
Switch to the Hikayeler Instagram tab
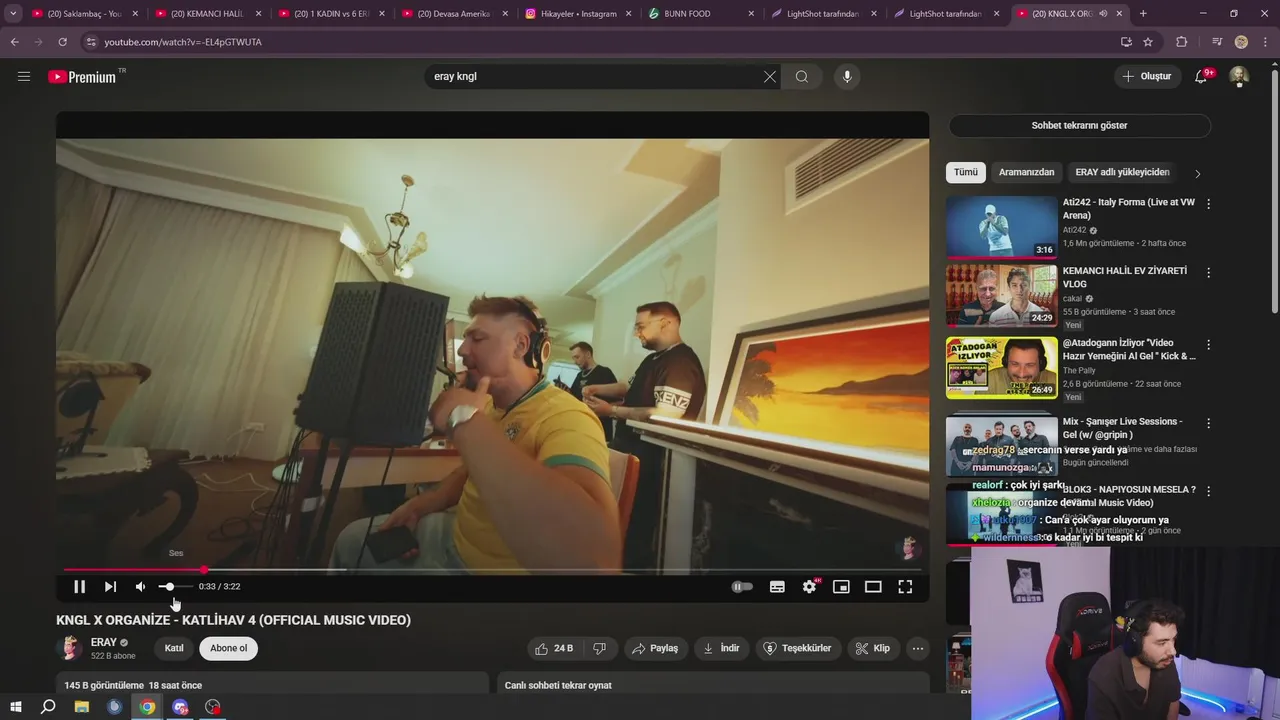(578, 14)
